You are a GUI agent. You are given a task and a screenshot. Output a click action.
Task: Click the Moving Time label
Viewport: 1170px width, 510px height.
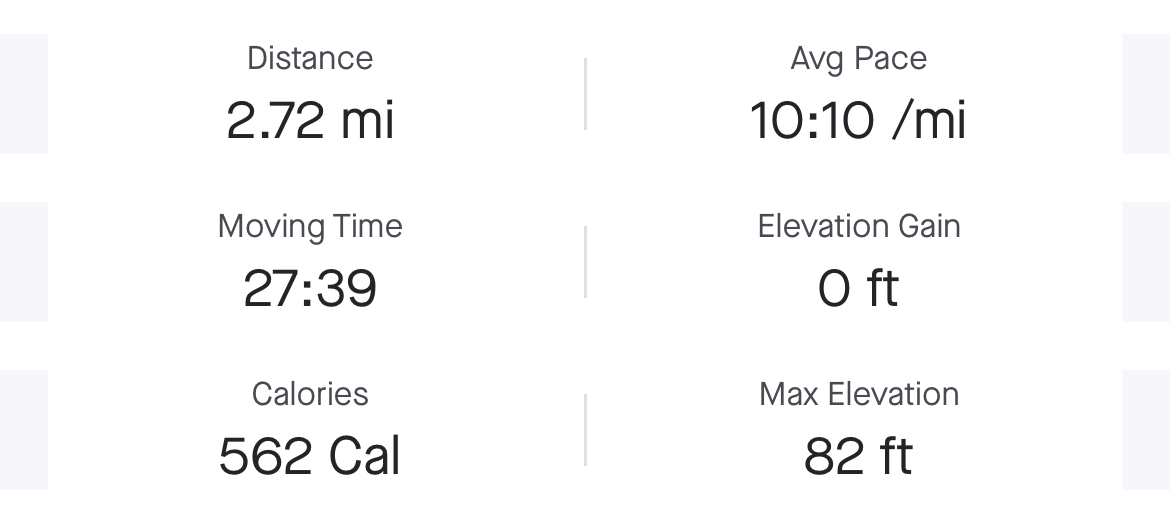click(310, 227)
